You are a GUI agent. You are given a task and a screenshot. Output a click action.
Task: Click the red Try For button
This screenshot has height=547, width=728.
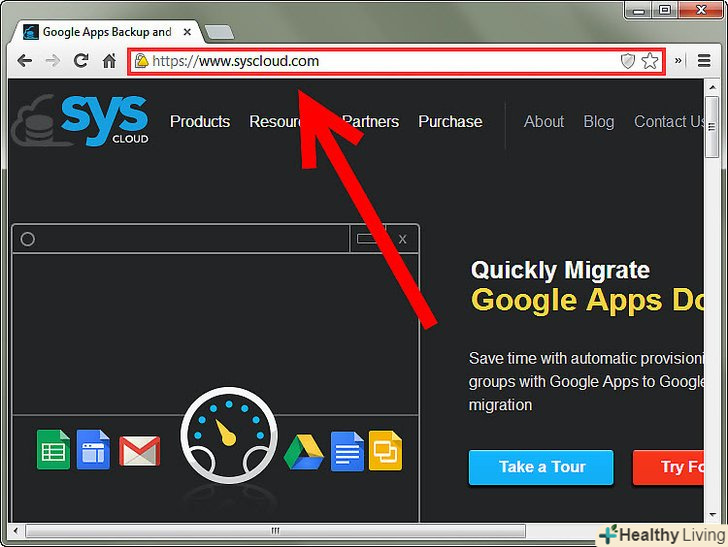click(x=668, y=467)
